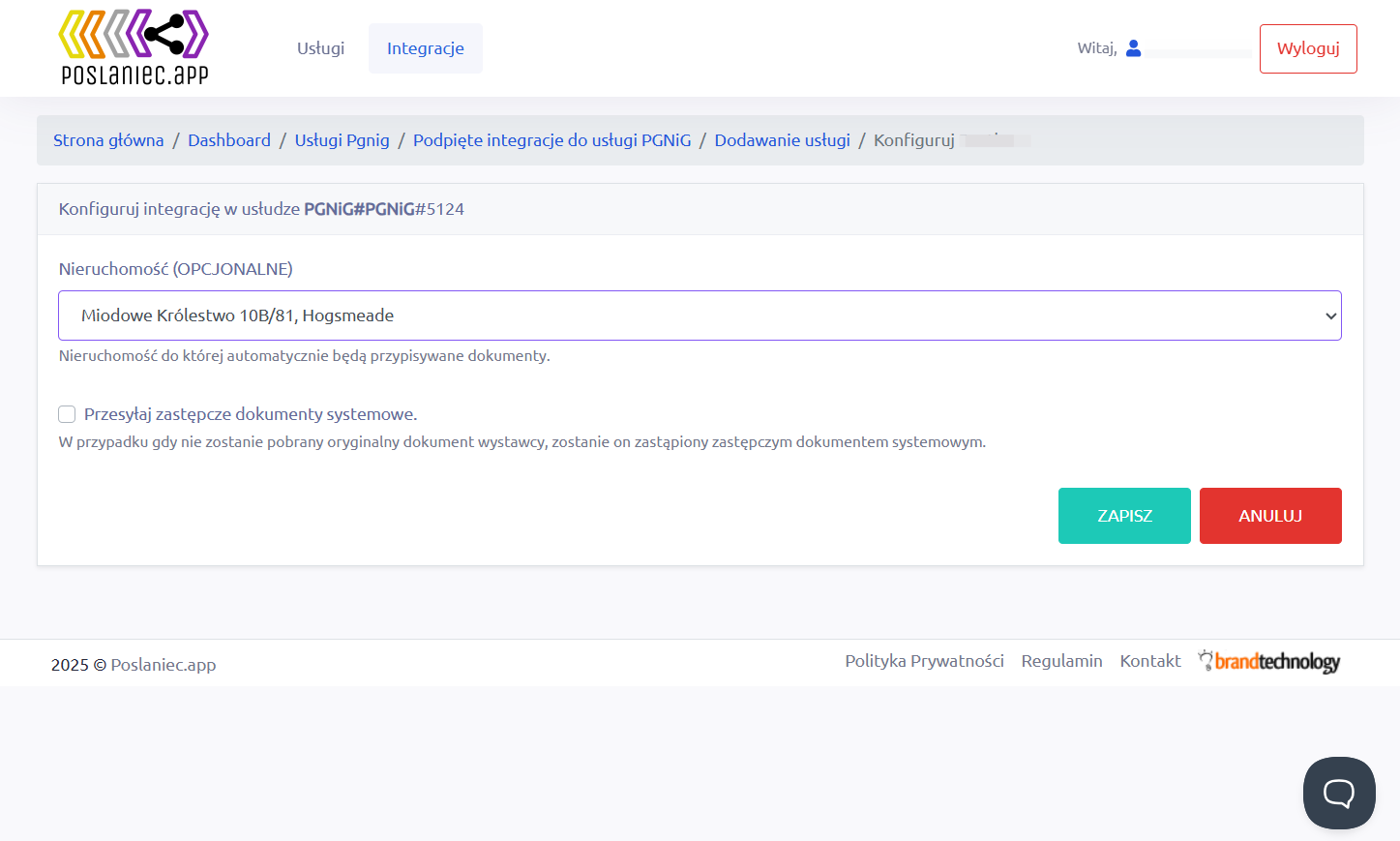This screenshot has height=841, width=1400.
Task: Select the Miodowe Królestwo property combo box
Action: 700,315
